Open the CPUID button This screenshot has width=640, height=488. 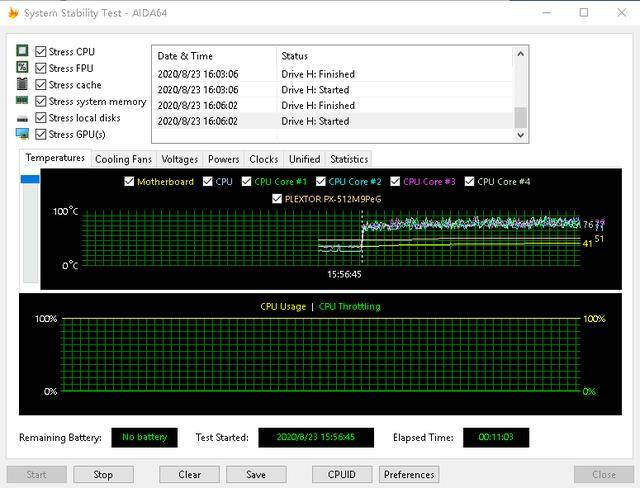click(342, 474)
